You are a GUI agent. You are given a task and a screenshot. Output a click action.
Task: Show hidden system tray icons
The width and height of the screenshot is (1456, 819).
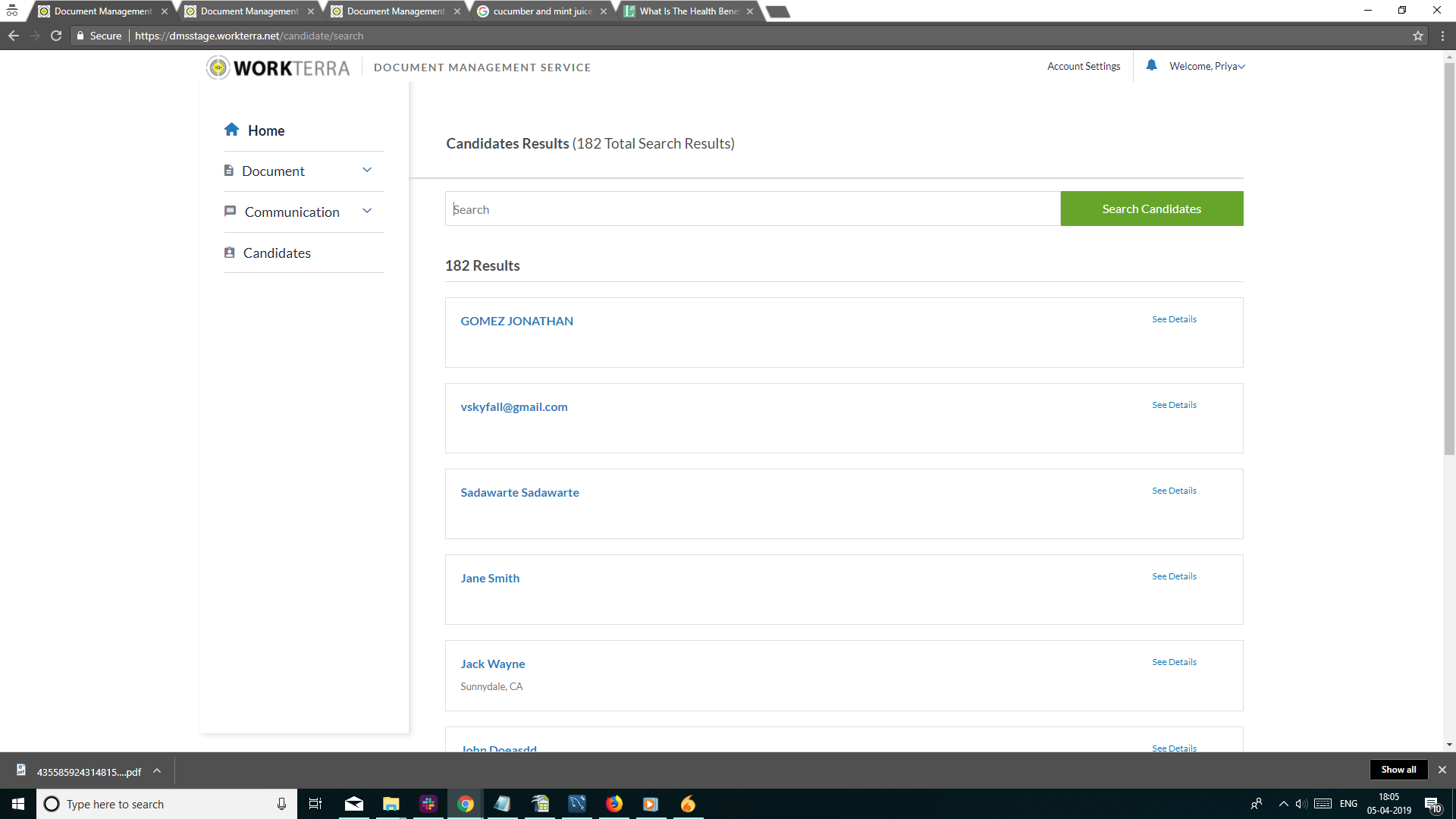point(1283,804)
